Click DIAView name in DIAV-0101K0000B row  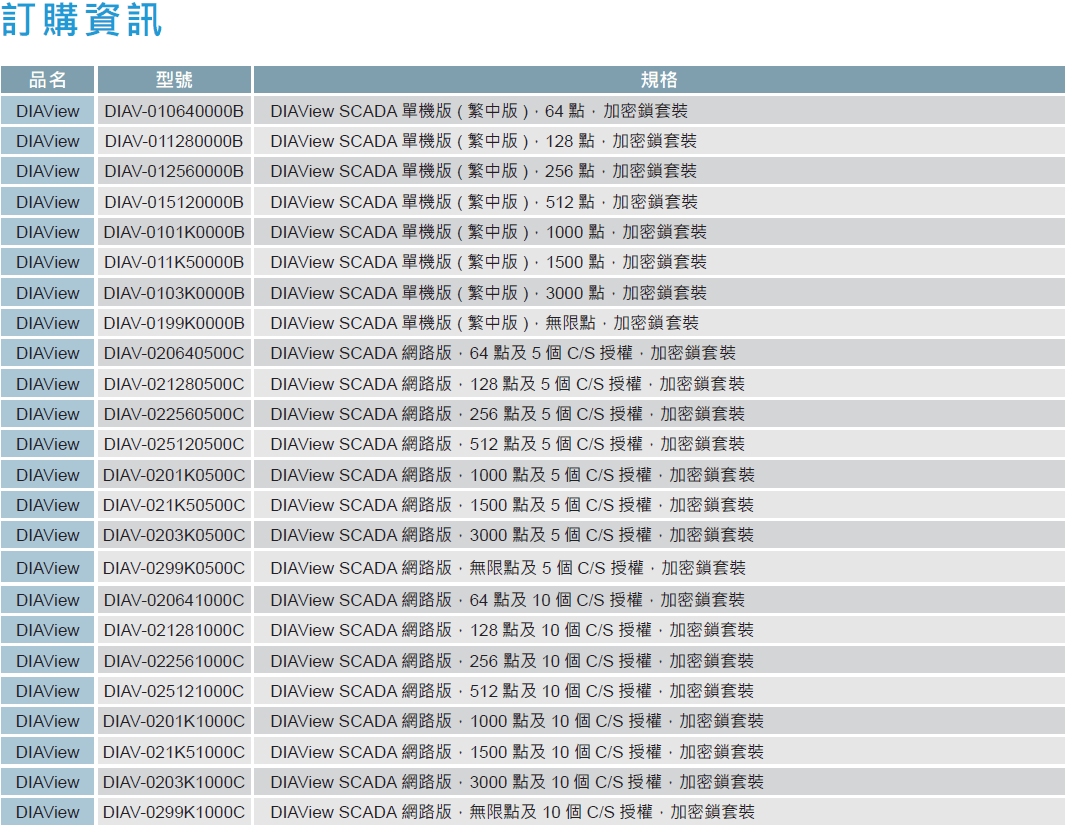(48, 232)
